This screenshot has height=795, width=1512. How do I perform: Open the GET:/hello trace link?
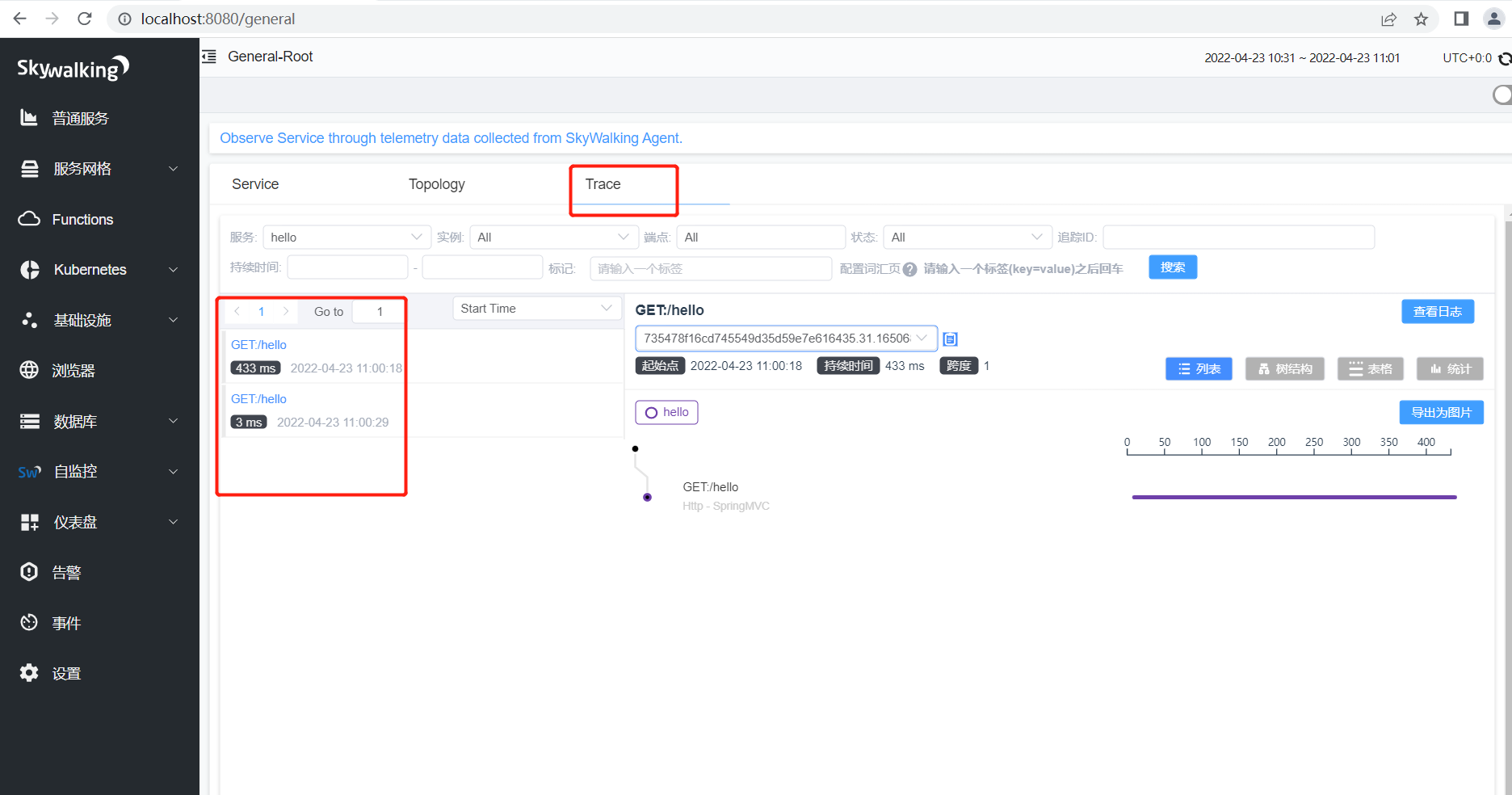(x=258, y=344)
